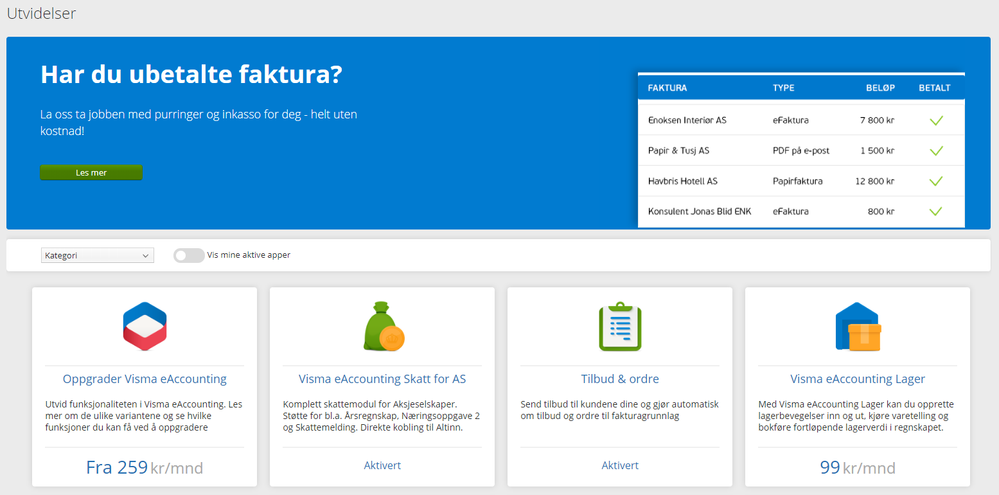Click the Oppgrader Visma eAccounting description text
The width and height of the screenshot is (999, 495).
143,416
